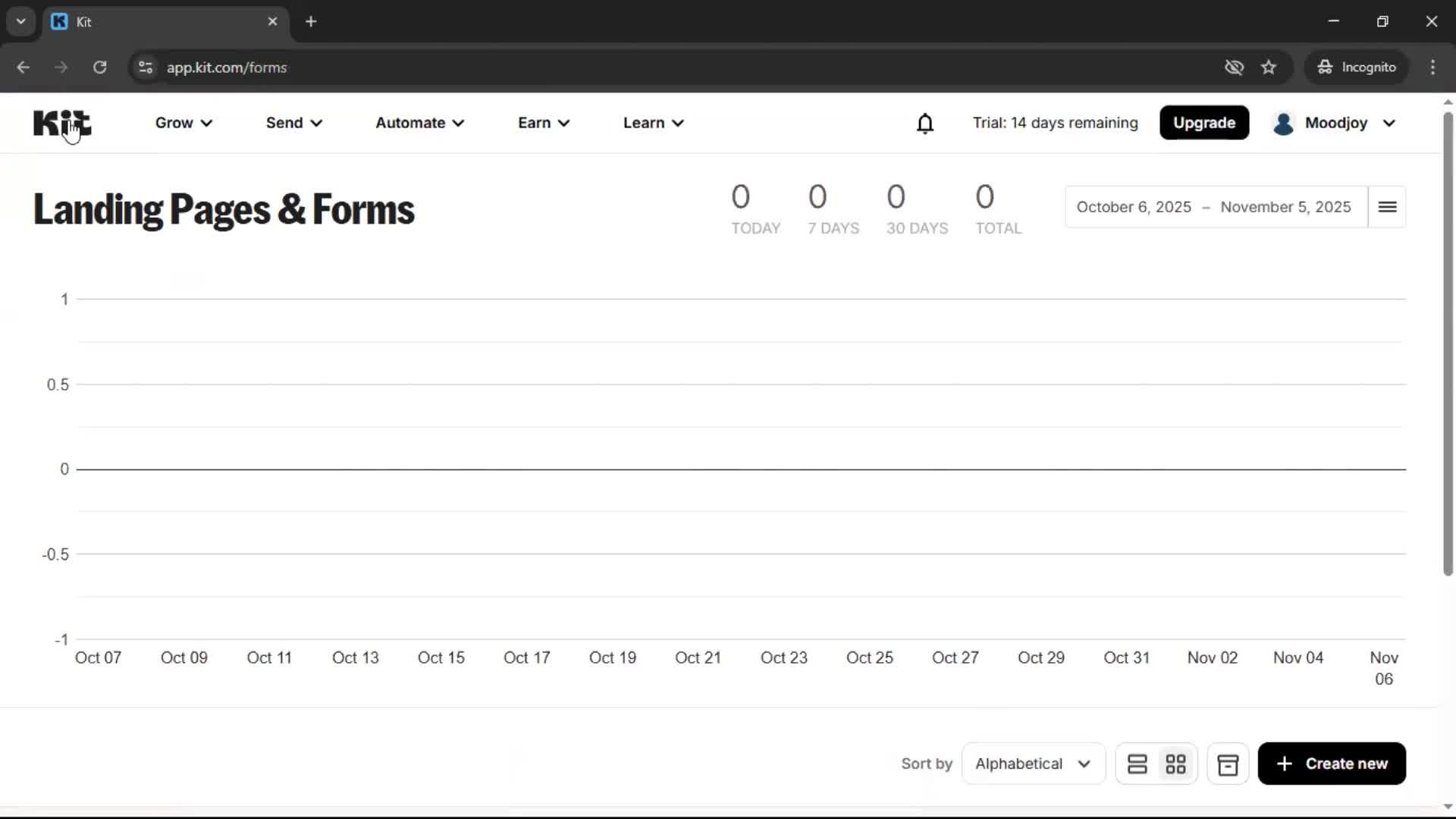This screenshot has height=819, width=1456.
Task: Click the Incognito indicator icon
Action: [x=1324, y=67]
